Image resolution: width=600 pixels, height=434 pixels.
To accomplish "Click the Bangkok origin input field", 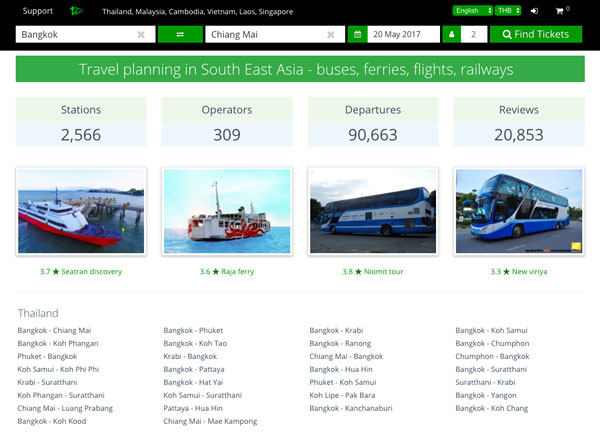I will point(75,34).
